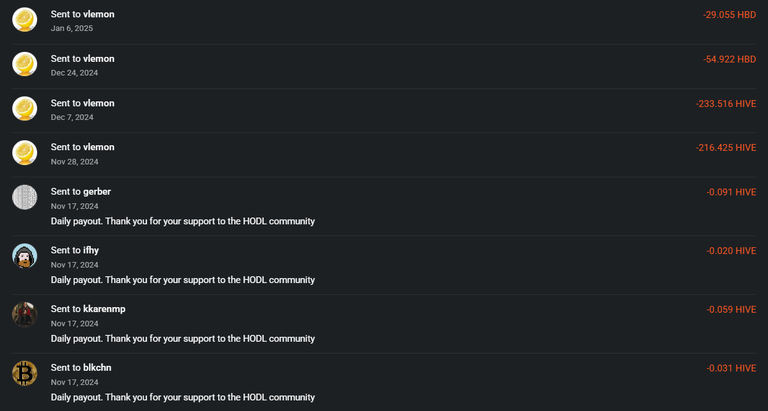Click ifhy's bearded pixel avatar
768x411 pixels.
(x=24, y=256)
